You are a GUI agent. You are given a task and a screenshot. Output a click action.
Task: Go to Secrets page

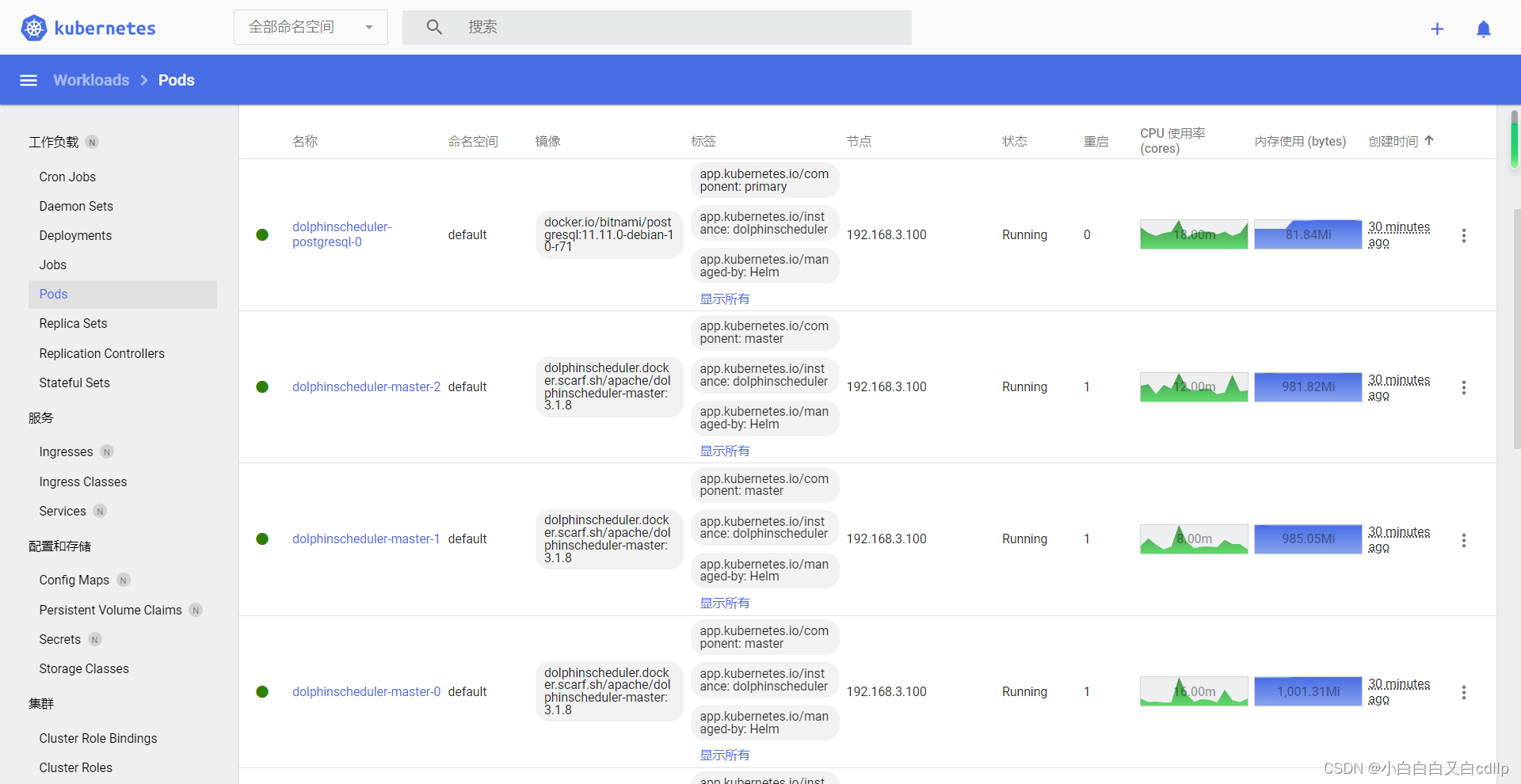tap(60, 639)
